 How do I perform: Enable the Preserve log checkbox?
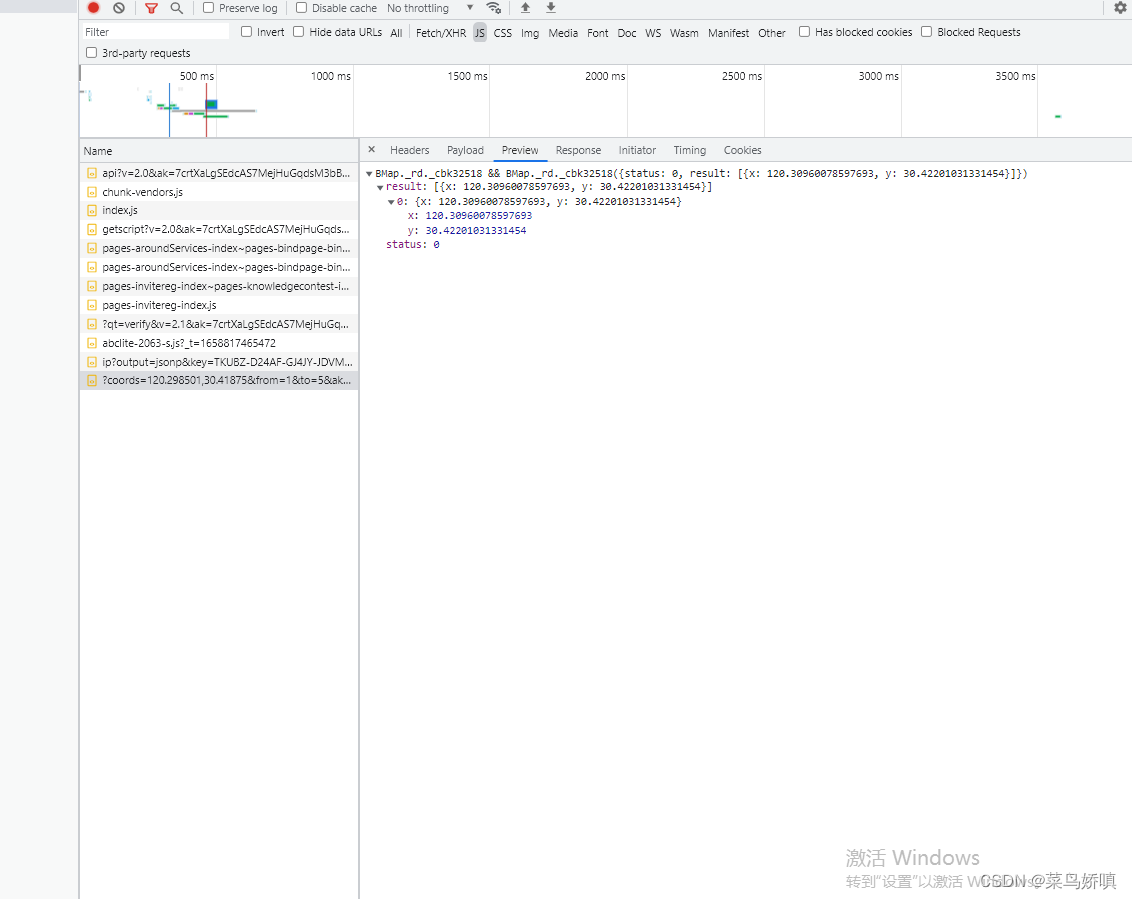206,7
